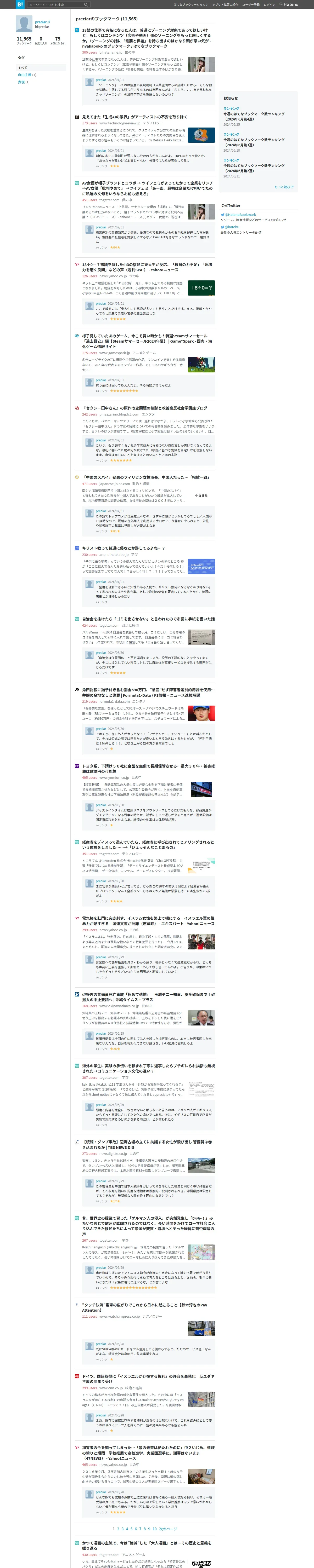Screen dimensions: 314x1568
Task: Click the search magnifier icon in header
Action: tap(86, 4)
